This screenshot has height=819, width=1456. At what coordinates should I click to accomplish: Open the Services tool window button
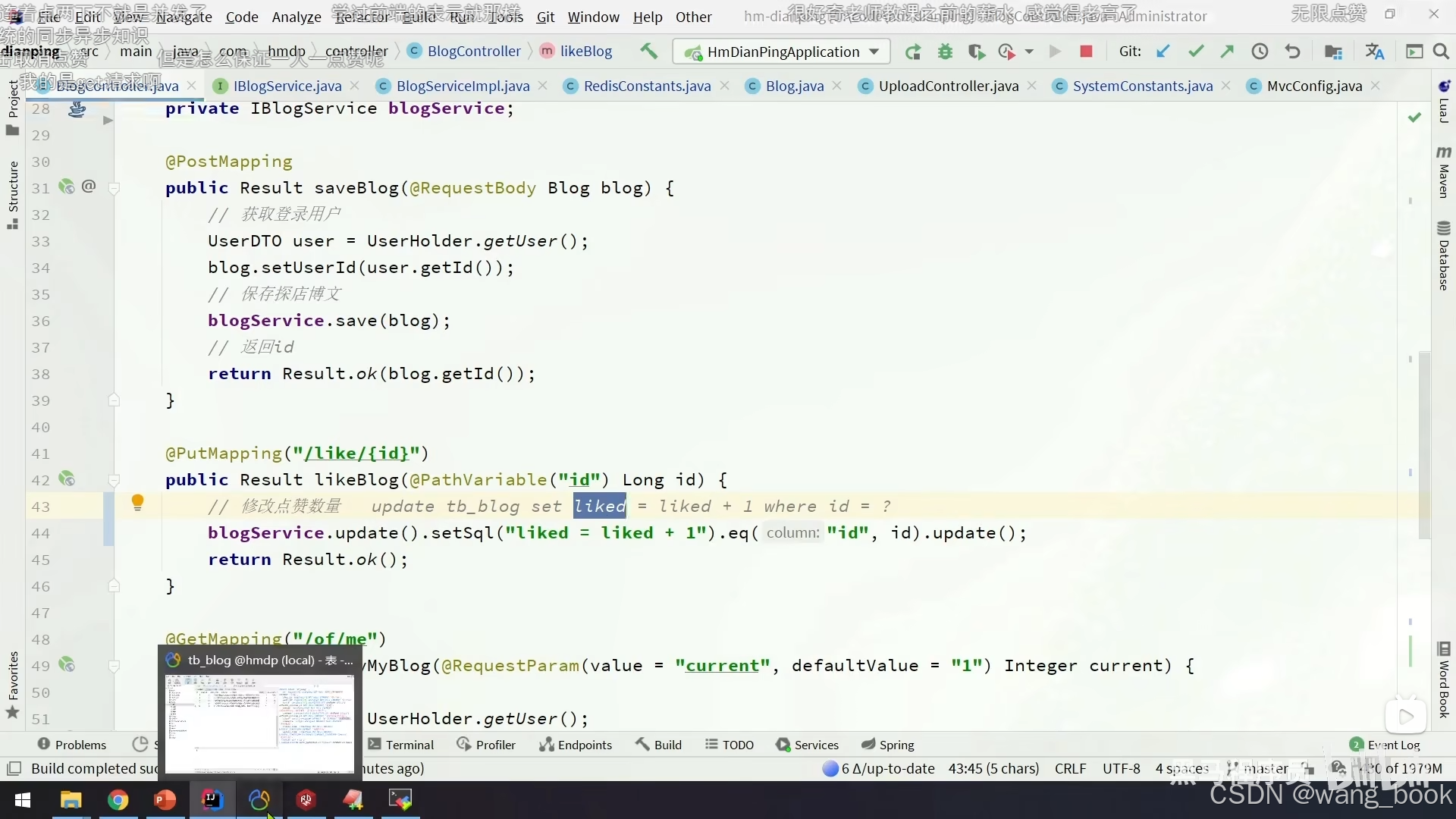click(x=807, y=745)
